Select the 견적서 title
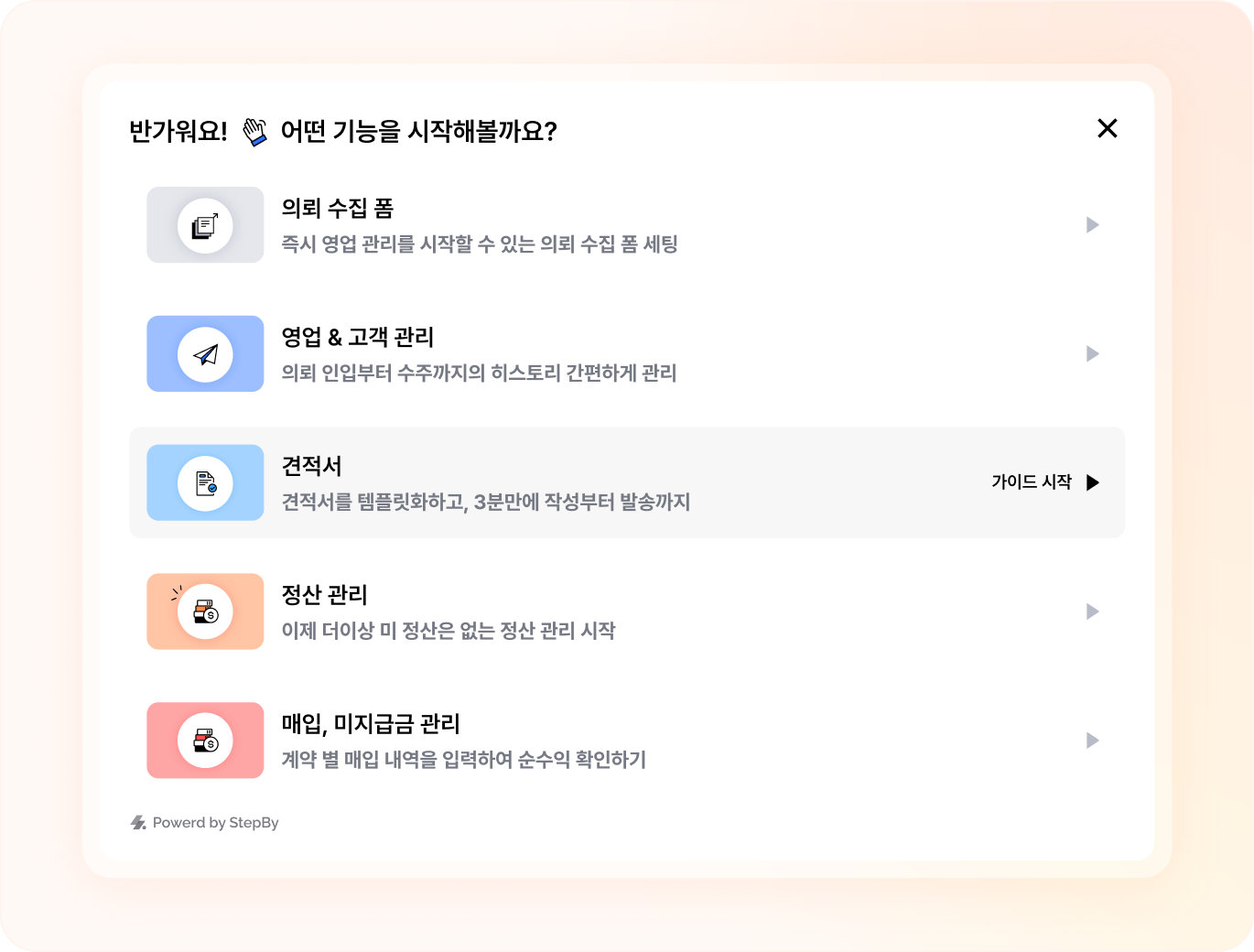 click(x=312, y=467)
